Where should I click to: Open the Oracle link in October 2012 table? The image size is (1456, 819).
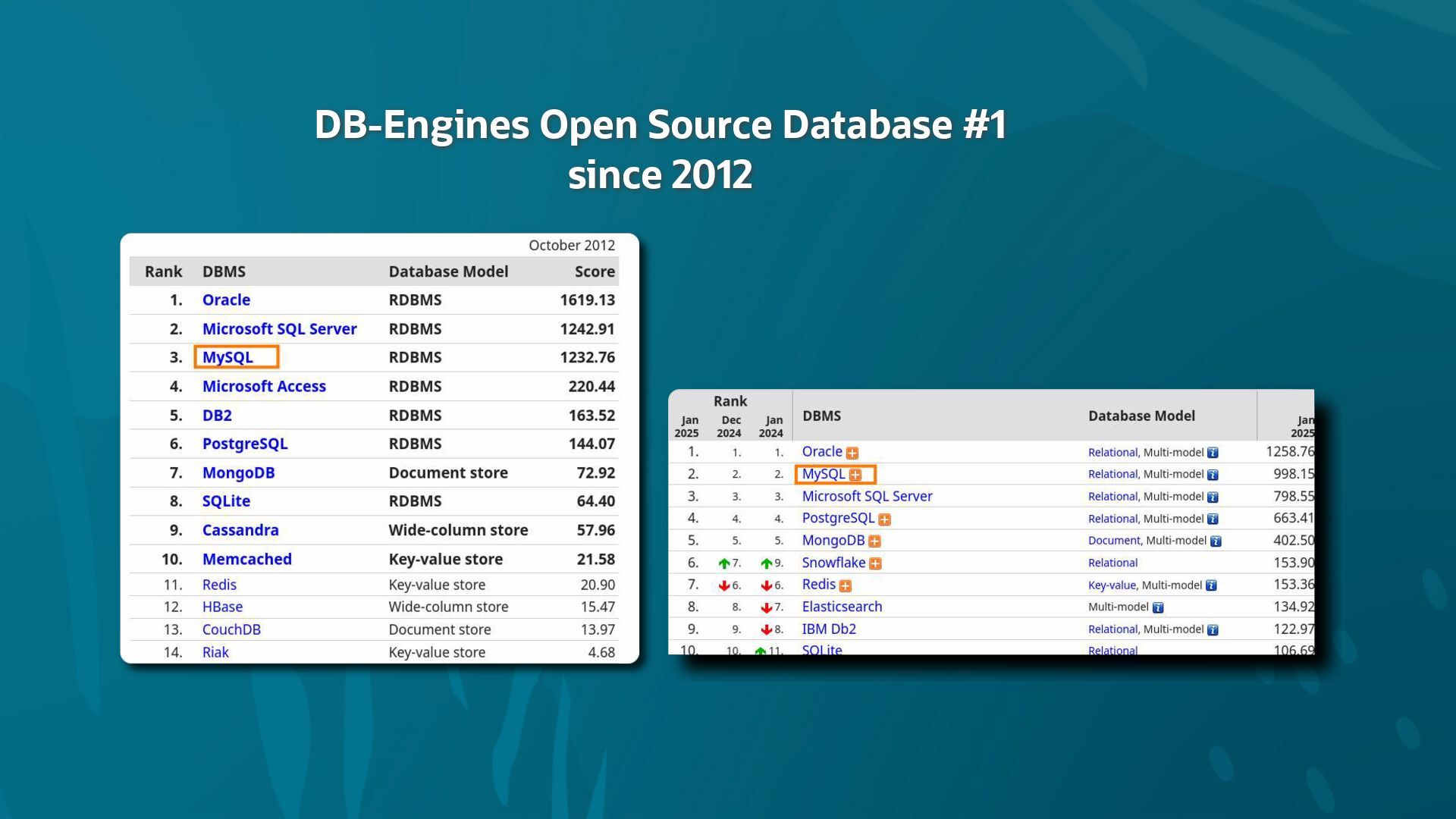pos(226,300)
